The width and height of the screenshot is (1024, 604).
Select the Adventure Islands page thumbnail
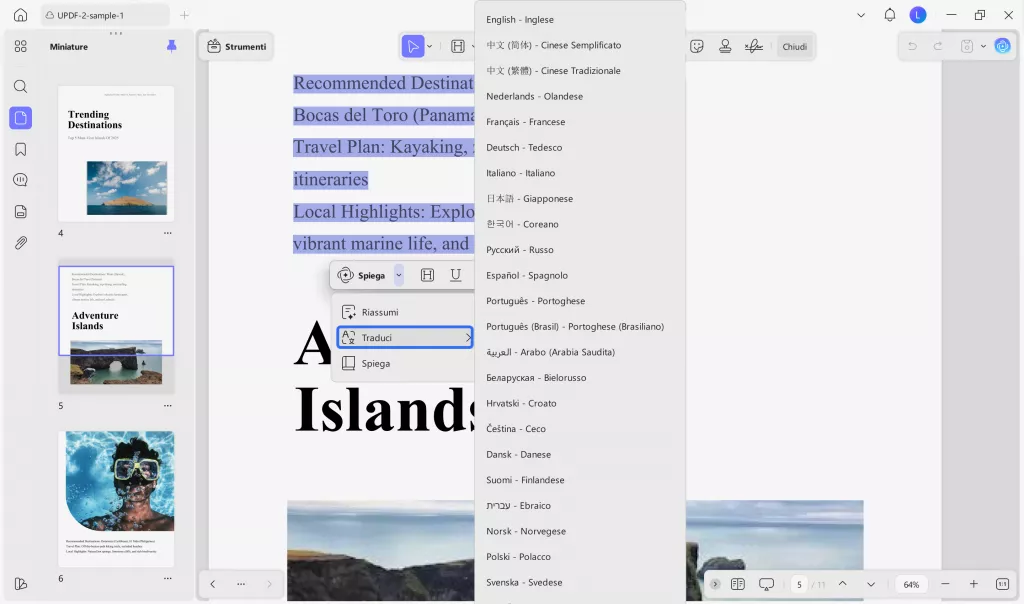[x=116, y=320]
